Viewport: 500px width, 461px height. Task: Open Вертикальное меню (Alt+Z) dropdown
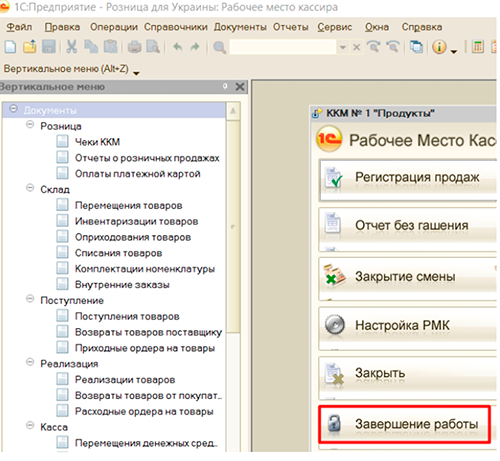coord(136,73)
